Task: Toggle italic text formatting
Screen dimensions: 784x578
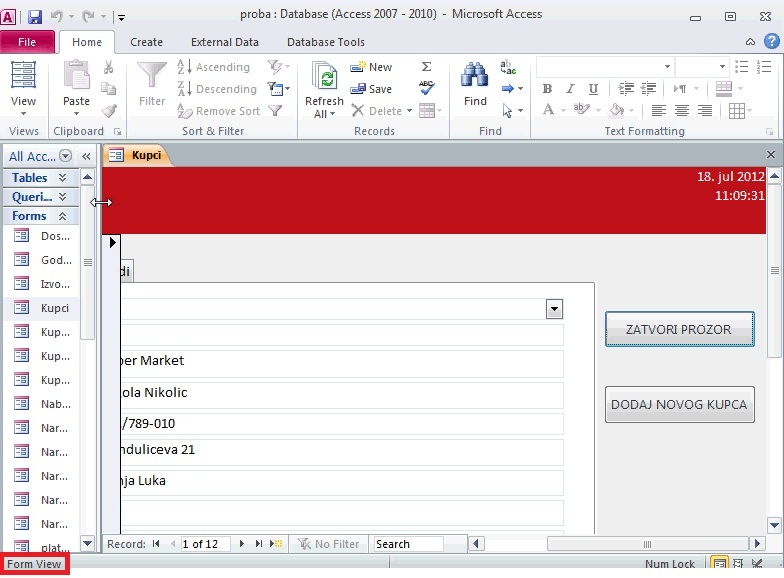Action: (570, 89)
